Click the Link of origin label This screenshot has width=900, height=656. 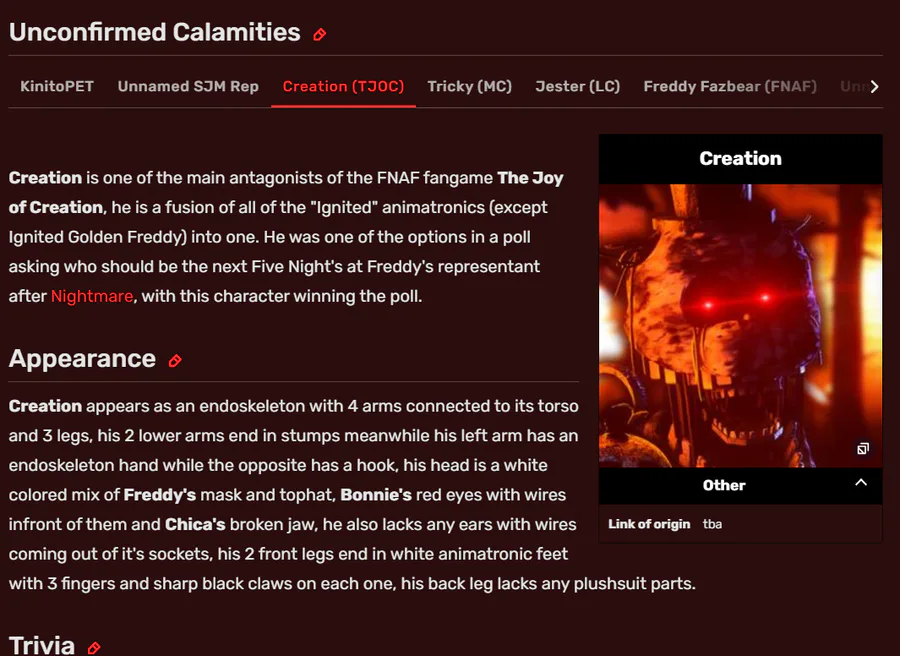(649, 524)
